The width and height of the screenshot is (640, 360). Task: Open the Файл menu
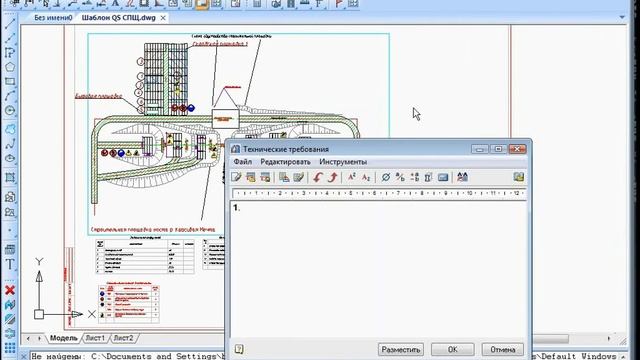[x=242, y=162]
